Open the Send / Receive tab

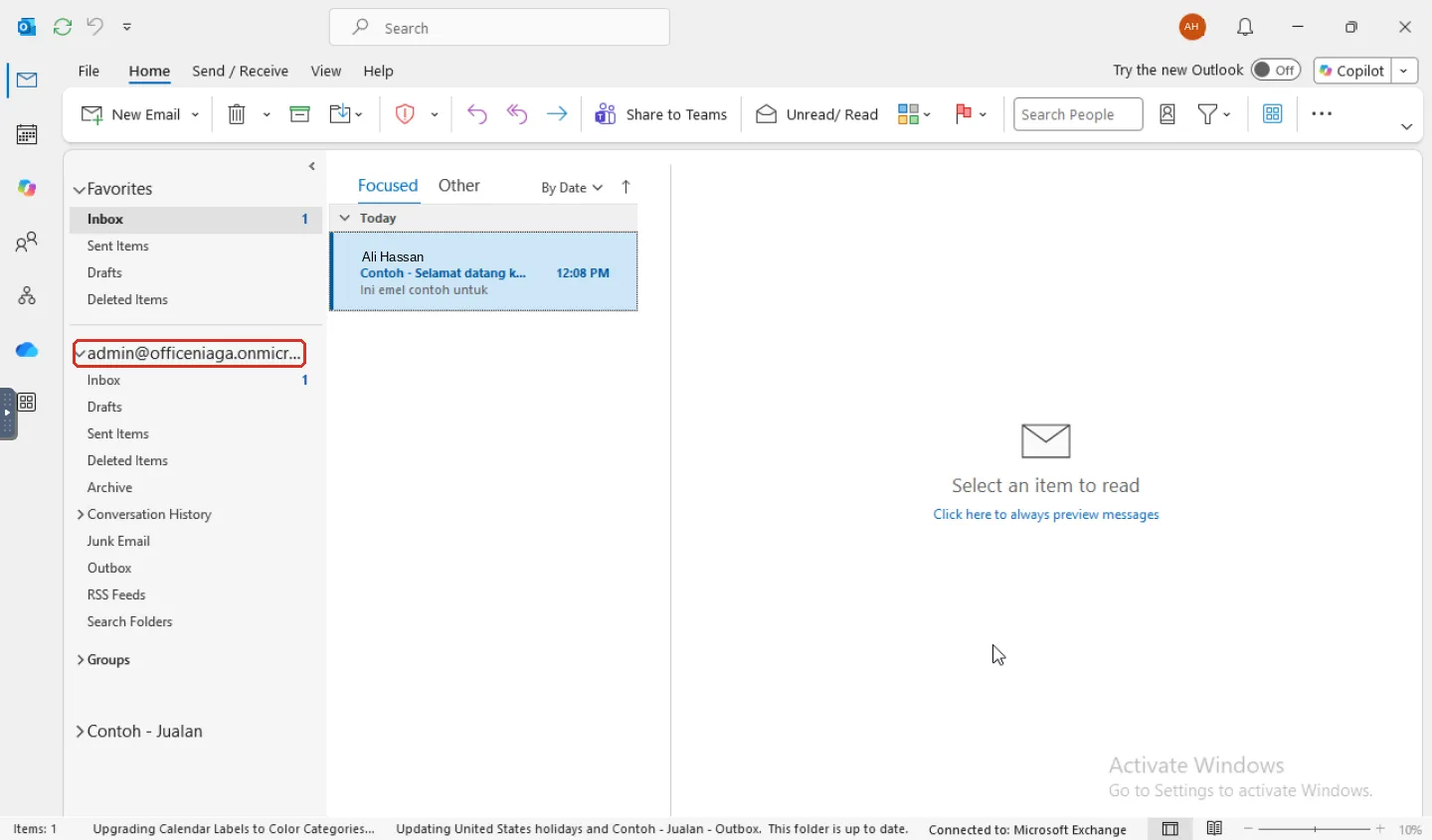tap(240, 72)
